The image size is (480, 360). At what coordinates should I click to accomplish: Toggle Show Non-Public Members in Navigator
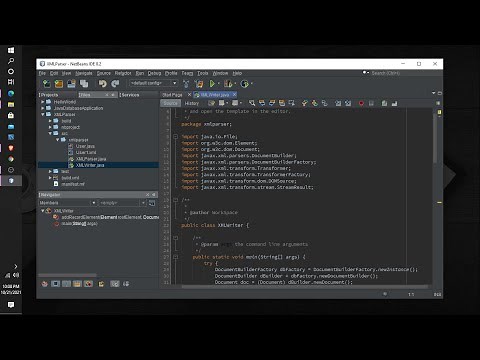(x=77, y=284)
